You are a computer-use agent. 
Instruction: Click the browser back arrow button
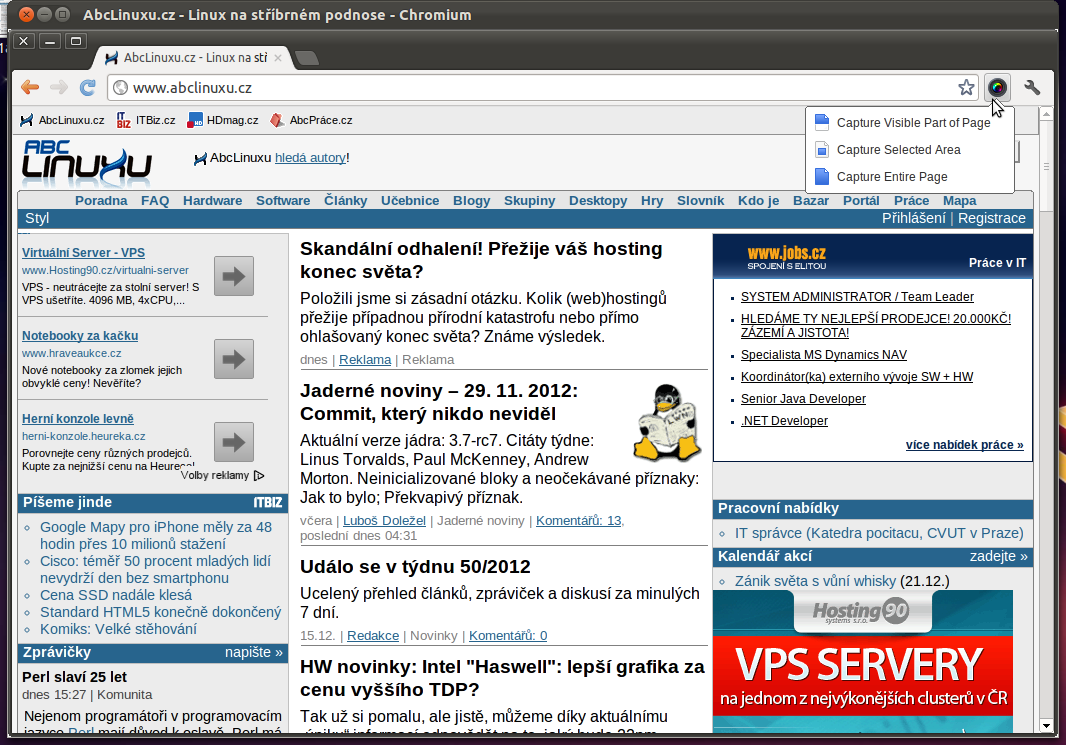pos(30,87)
